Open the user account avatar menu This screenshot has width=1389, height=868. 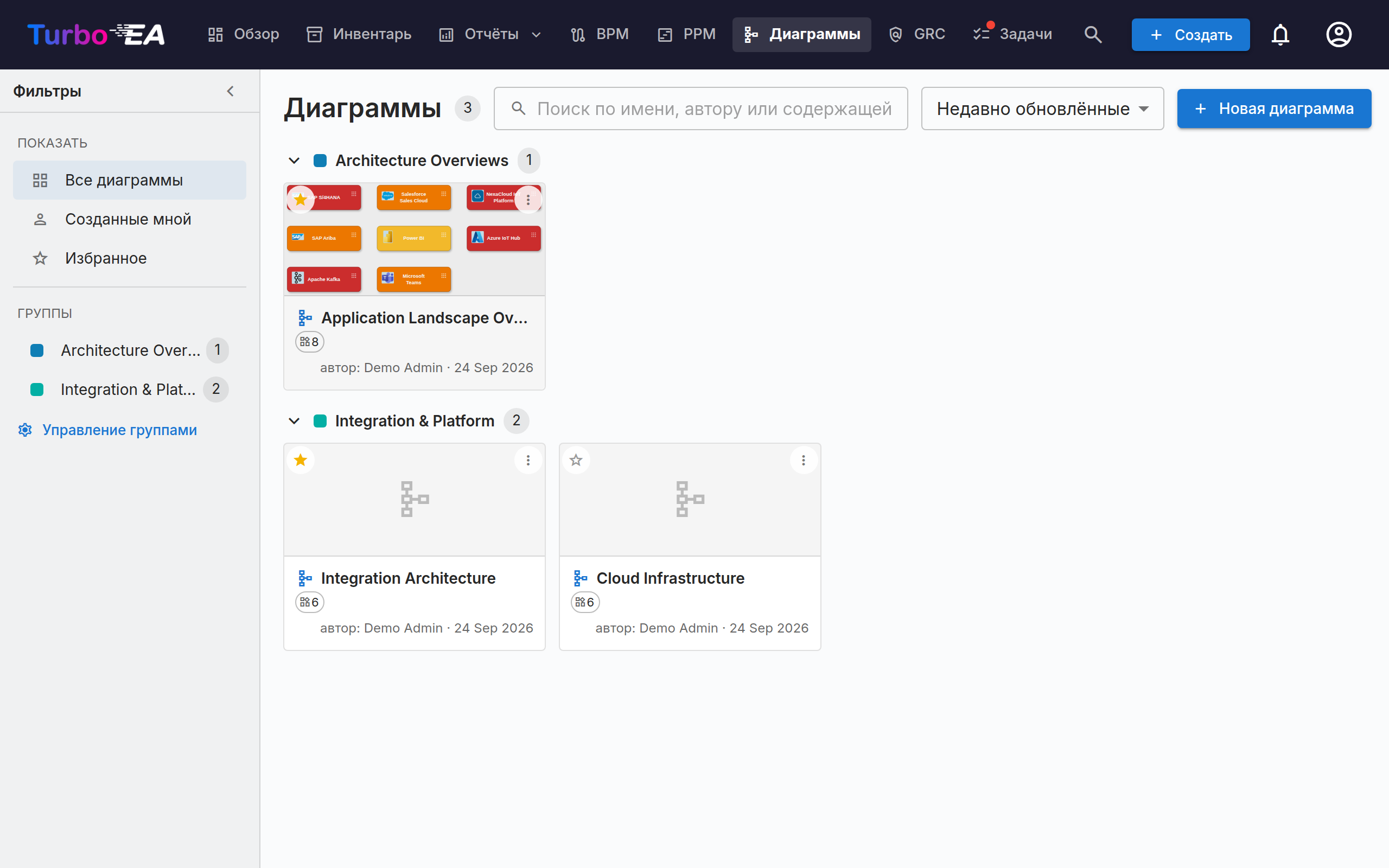[x=1339, y=34]
